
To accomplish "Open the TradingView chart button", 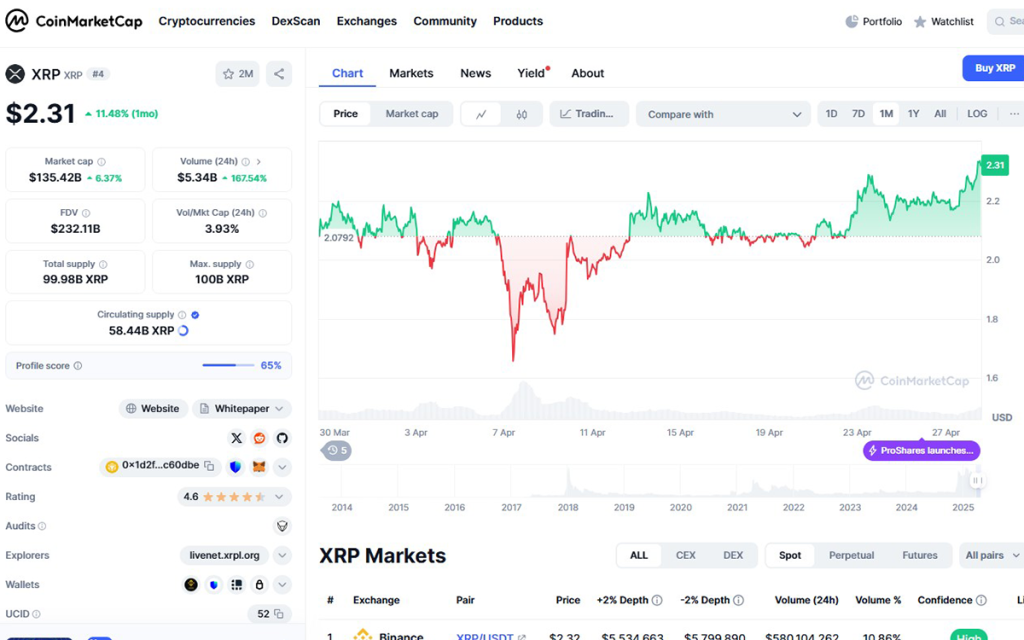I will tap(588, 114).
